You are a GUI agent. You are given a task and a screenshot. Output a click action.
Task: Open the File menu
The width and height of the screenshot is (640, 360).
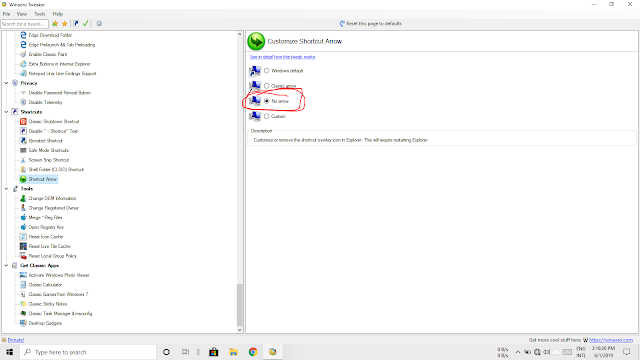[7, 14]
